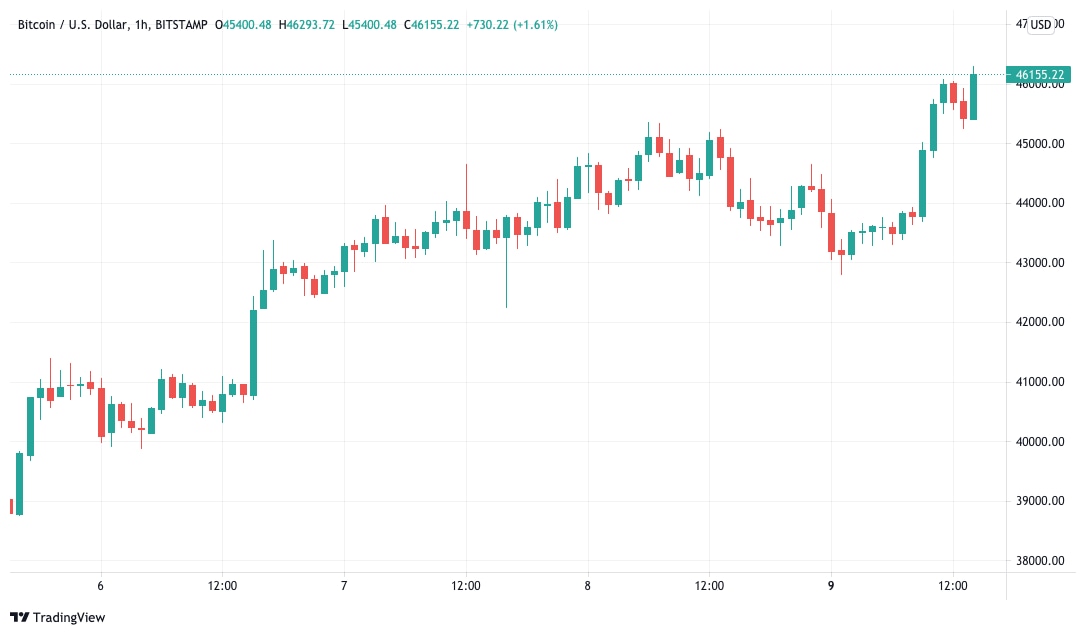Click the high price value H46293.72
1086x635 pixels.
tap(307, 24)
